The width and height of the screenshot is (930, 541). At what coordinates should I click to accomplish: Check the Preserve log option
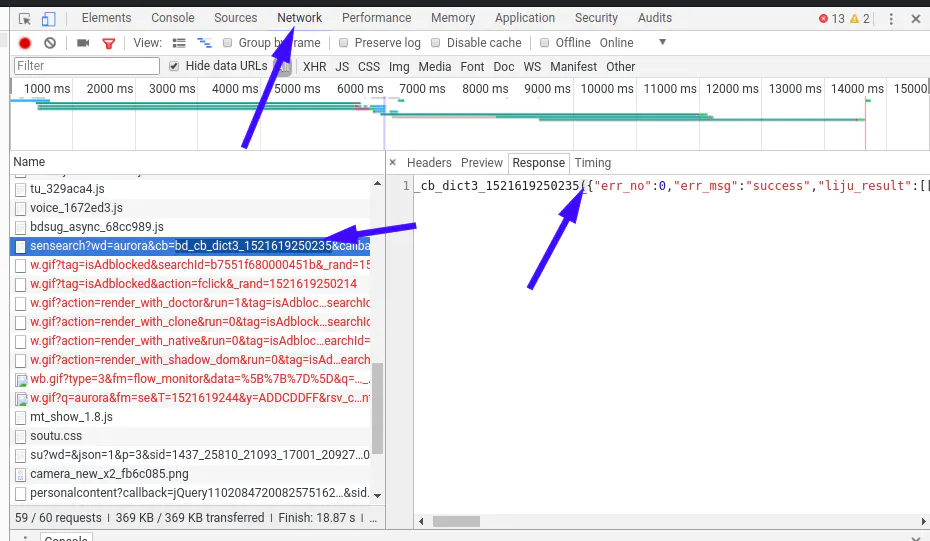(343, 43)
